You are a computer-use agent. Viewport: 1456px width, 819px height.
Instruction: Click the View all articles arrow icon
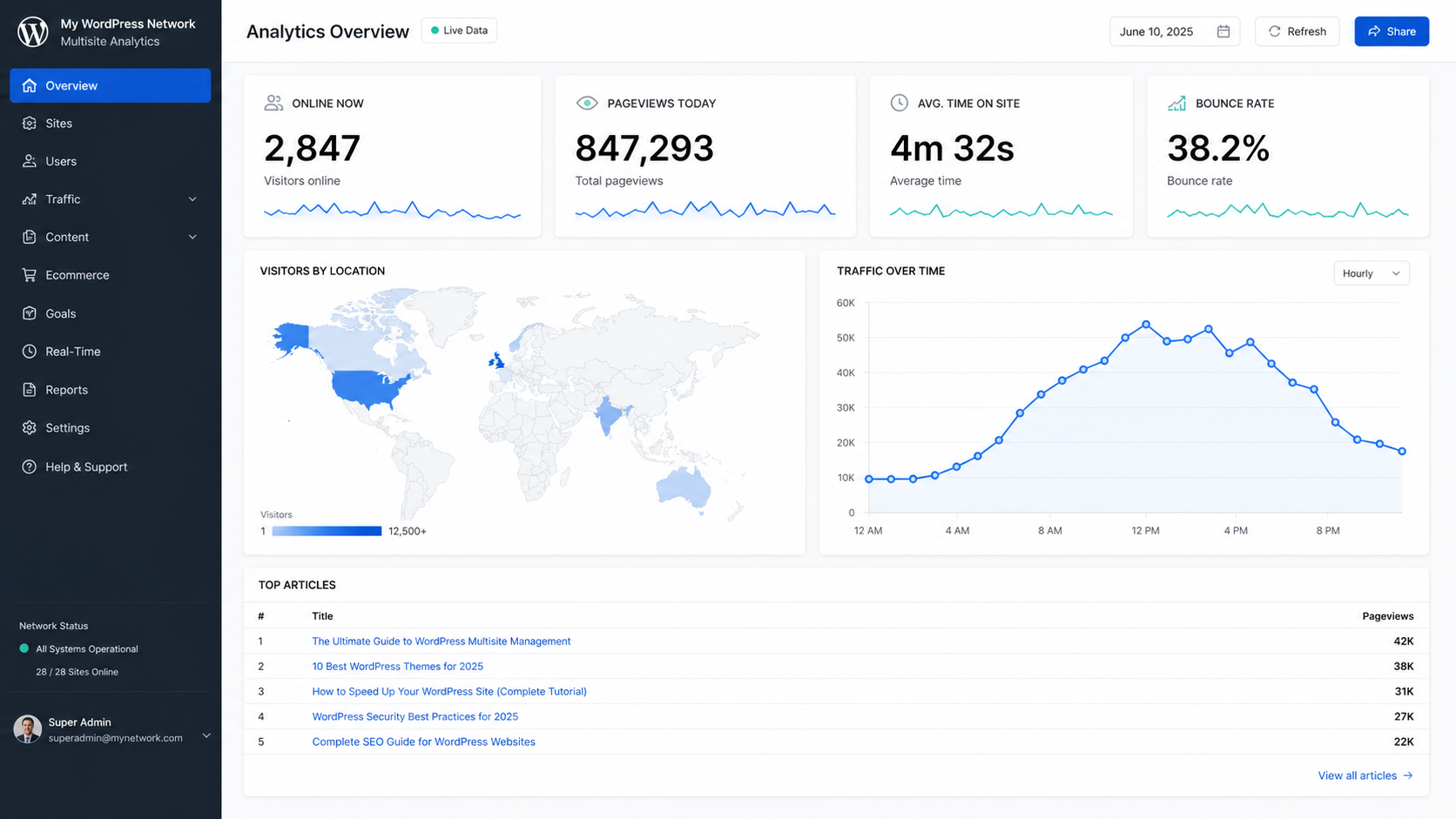tap(1408, 775)
